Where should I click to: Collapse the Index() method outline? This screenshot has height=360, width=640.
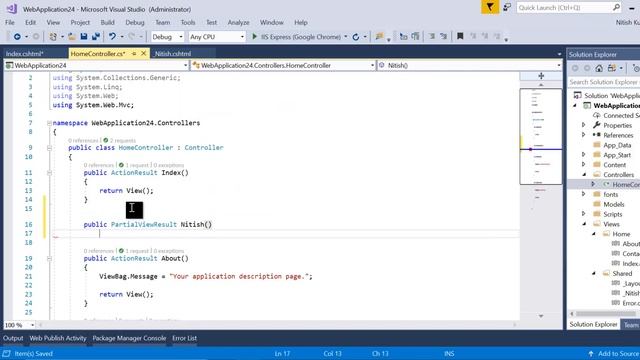(x=49, y=173)
